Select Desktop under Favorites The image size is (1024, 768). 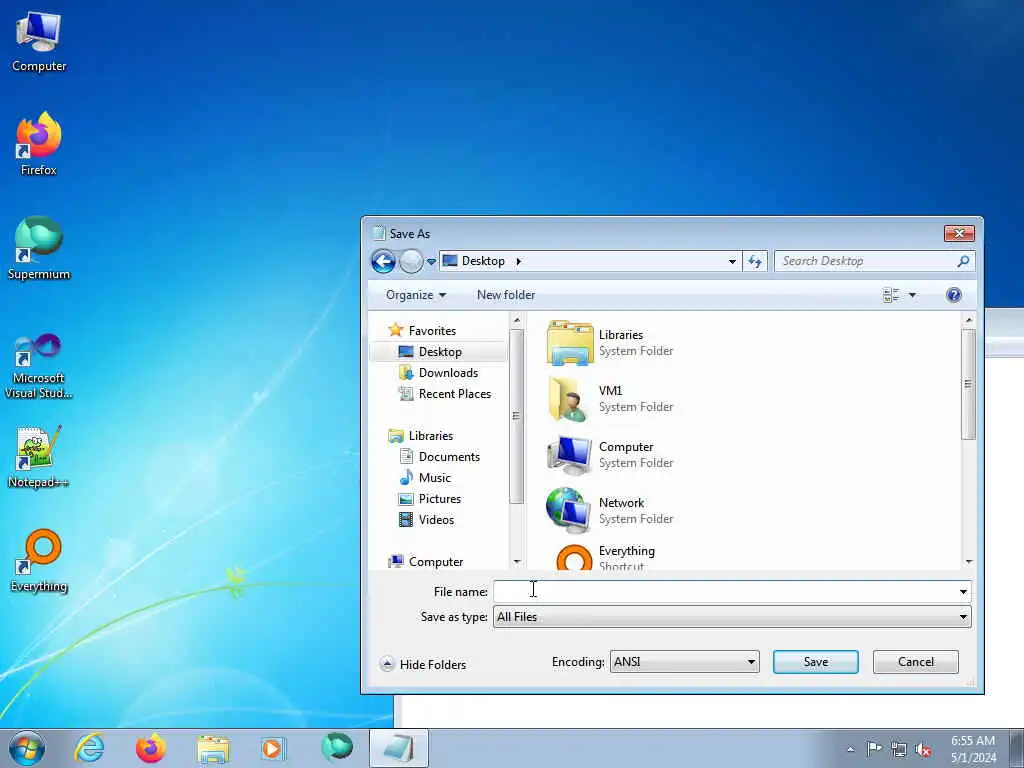[x=439, y=351]
